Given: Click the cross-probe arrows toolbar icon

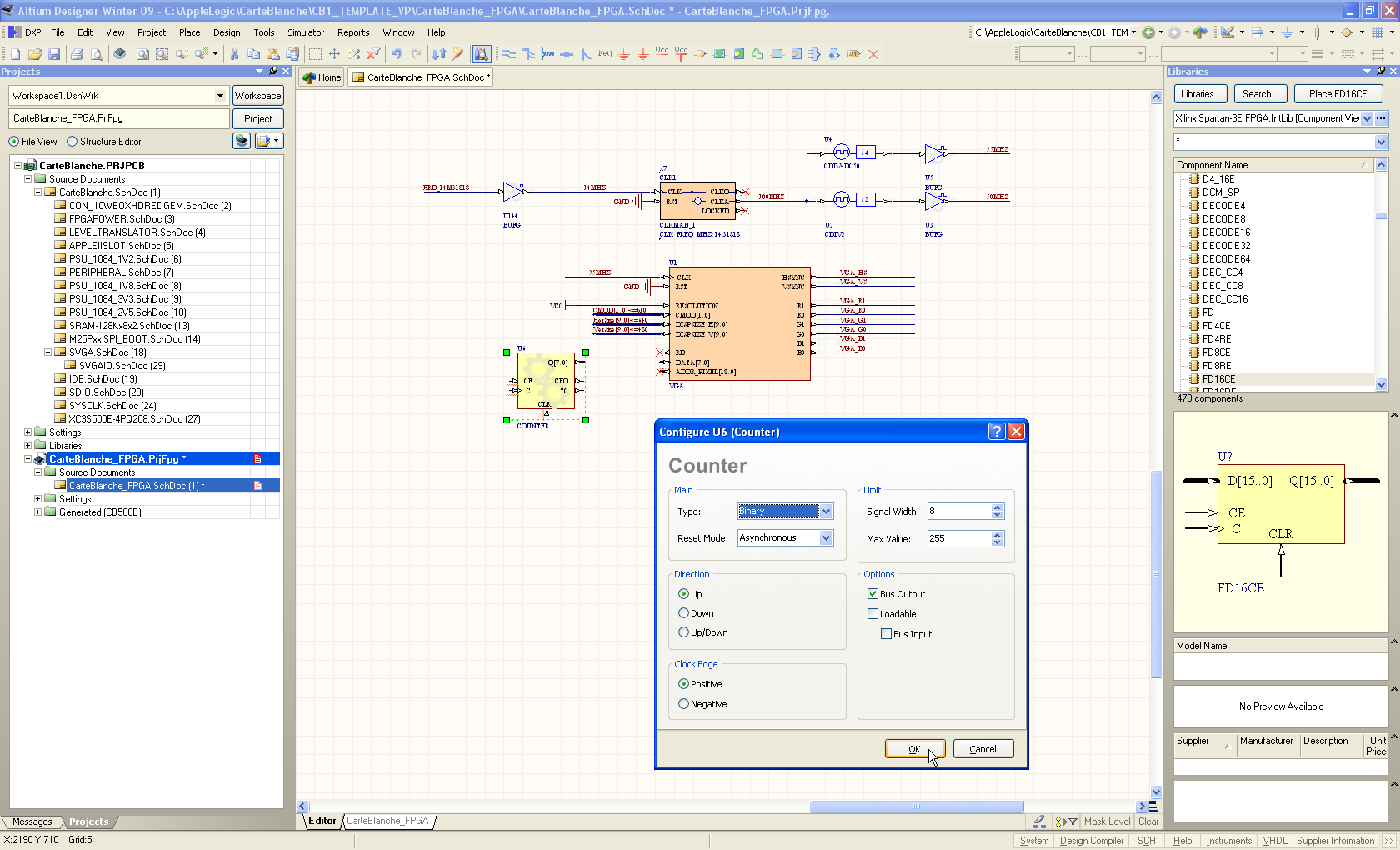Looking at the screenshot, I should [439, 54].
